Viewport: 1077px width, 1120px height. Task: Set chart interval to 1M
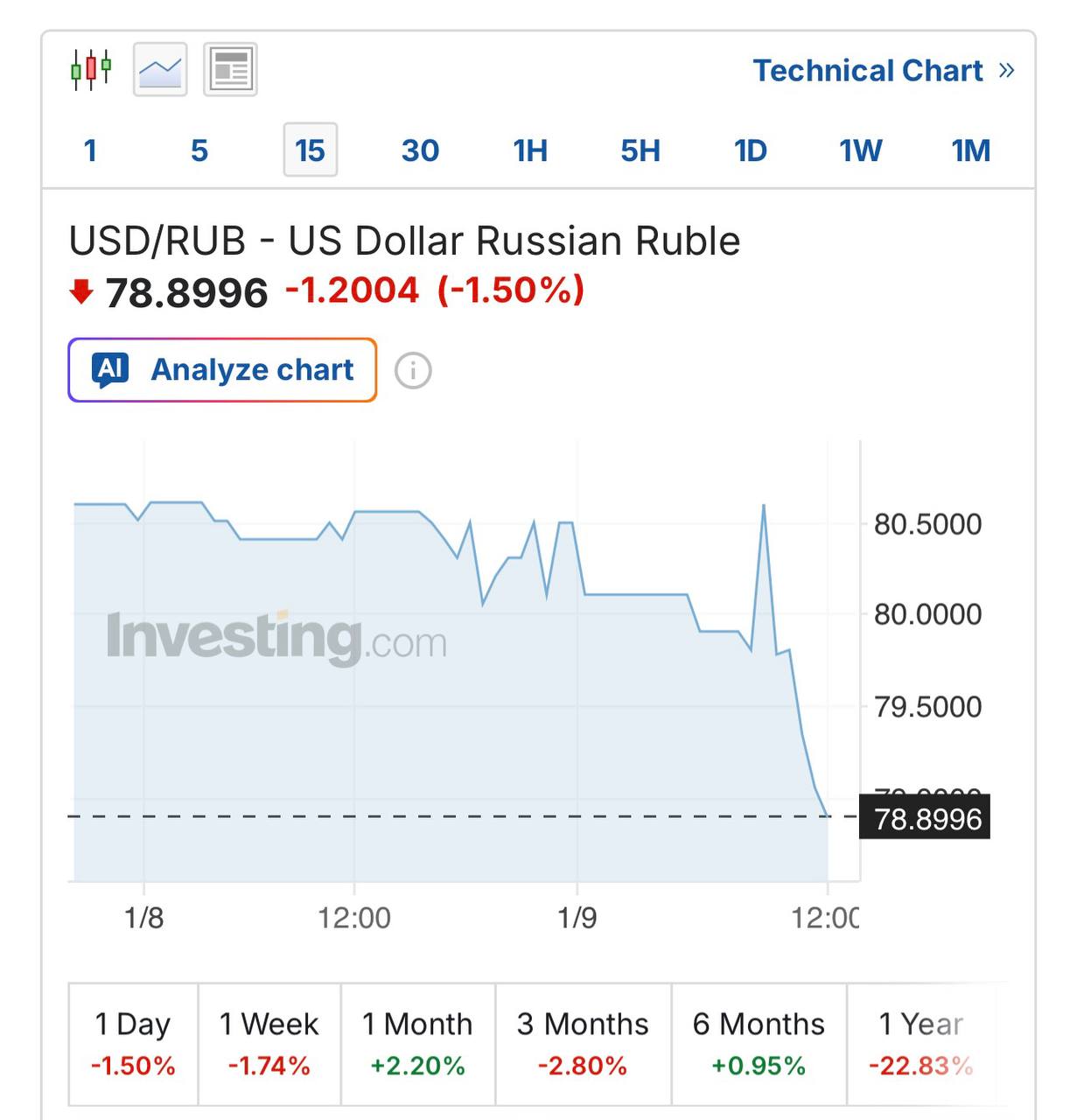pyautogui.click(x=971, y=150)
